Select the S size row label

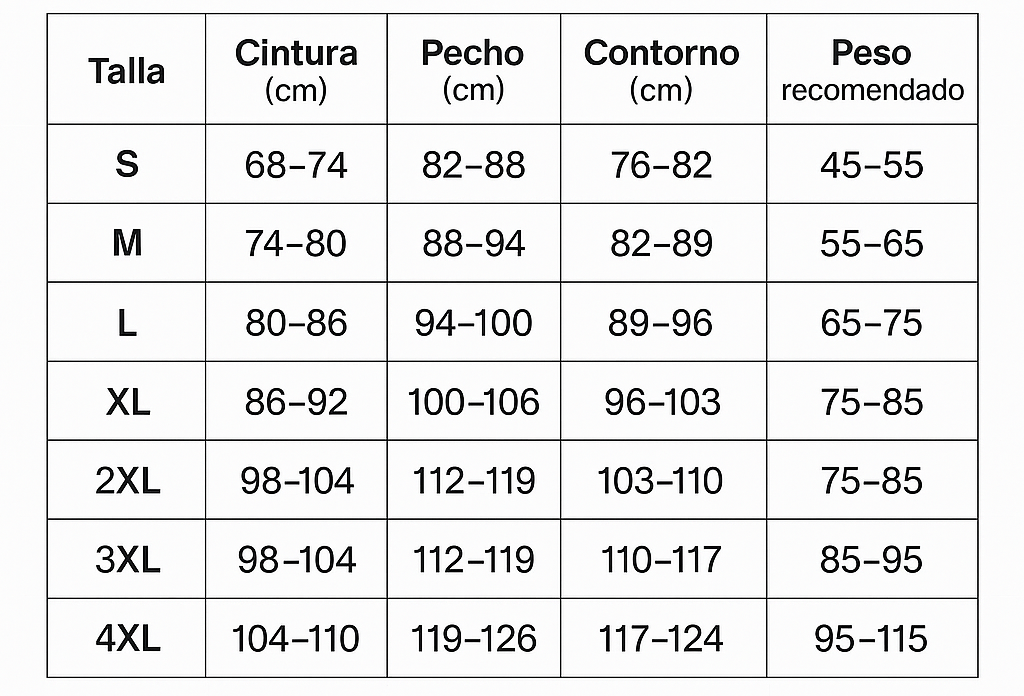tap(126, 164)
